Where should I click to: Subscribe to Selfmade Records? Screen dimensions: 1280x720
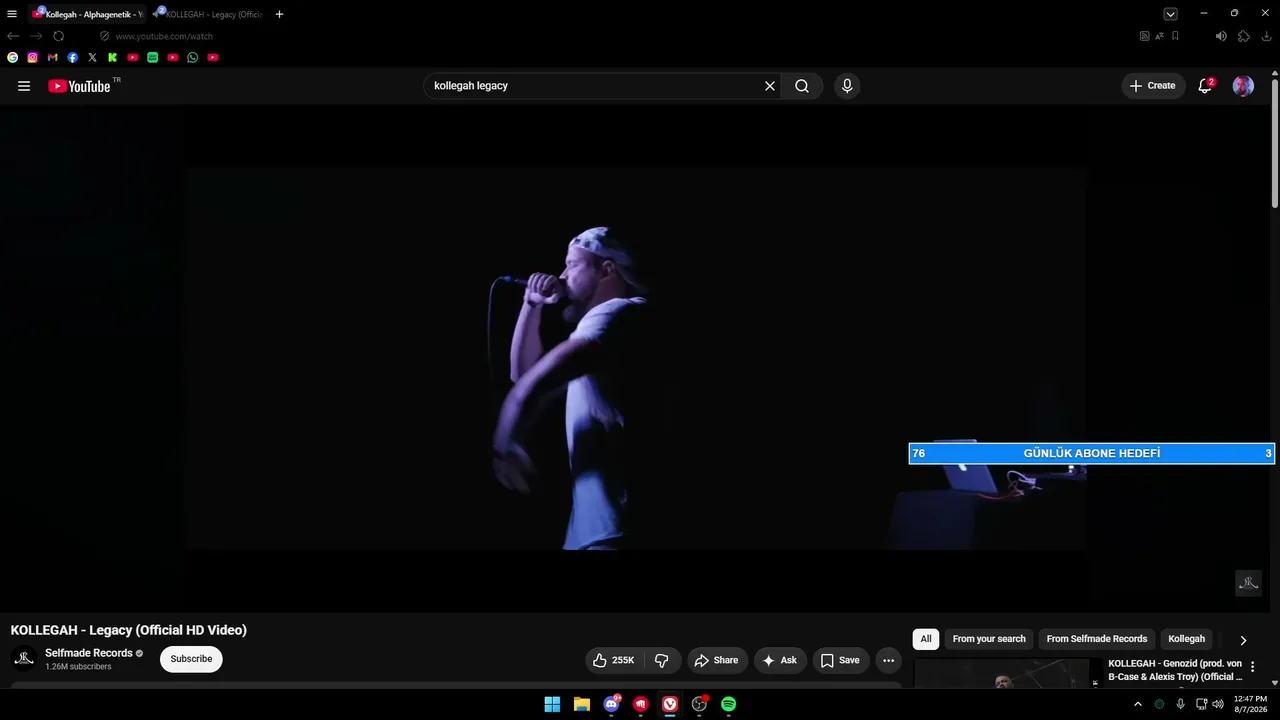(x=191, y=659)
